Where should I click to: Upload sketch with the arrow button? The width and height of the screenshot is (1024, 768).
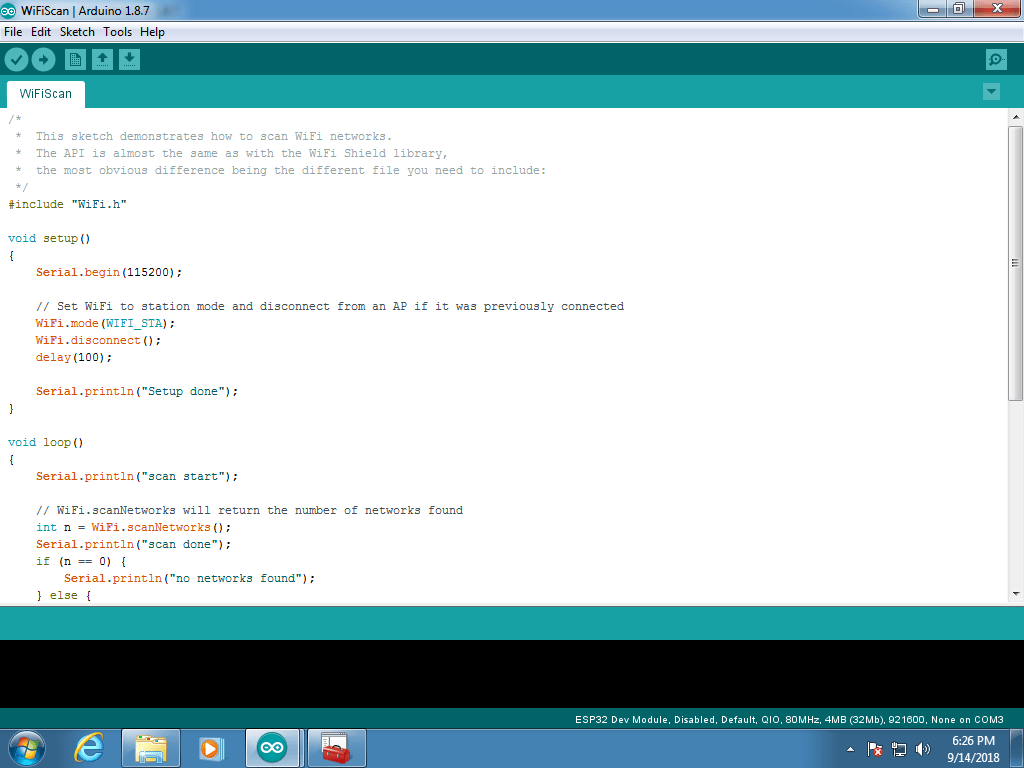pyautogui.click(x=43, y=60)
